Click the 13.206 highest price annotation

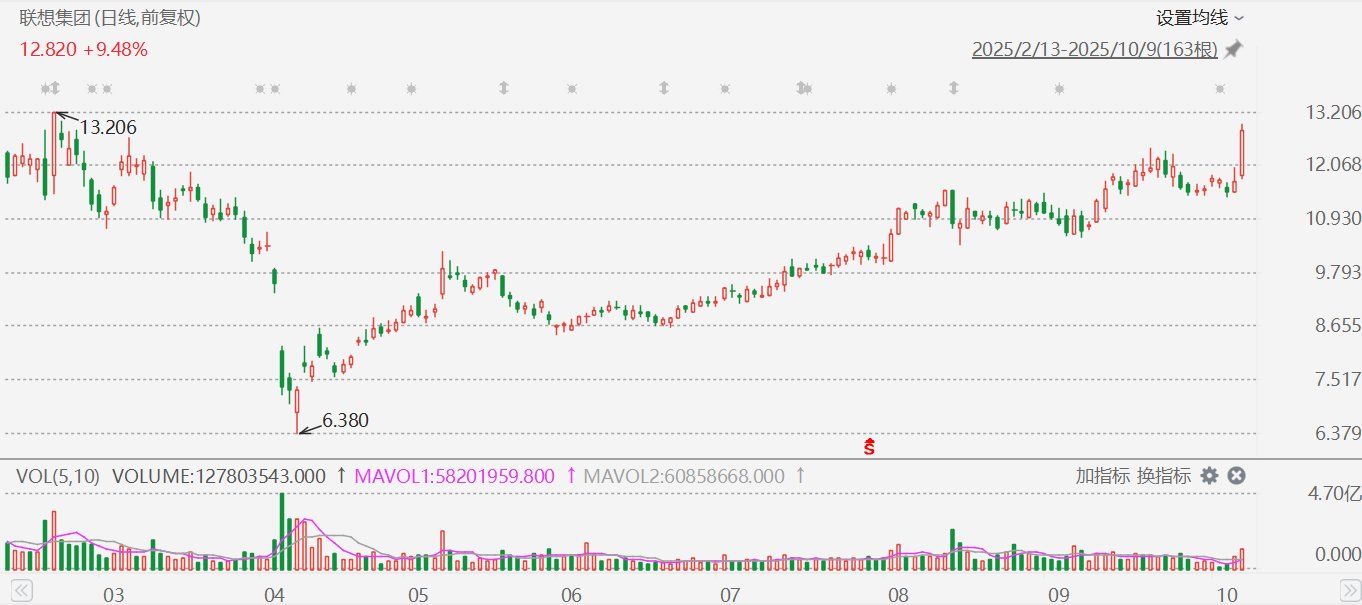pos(108,127)
